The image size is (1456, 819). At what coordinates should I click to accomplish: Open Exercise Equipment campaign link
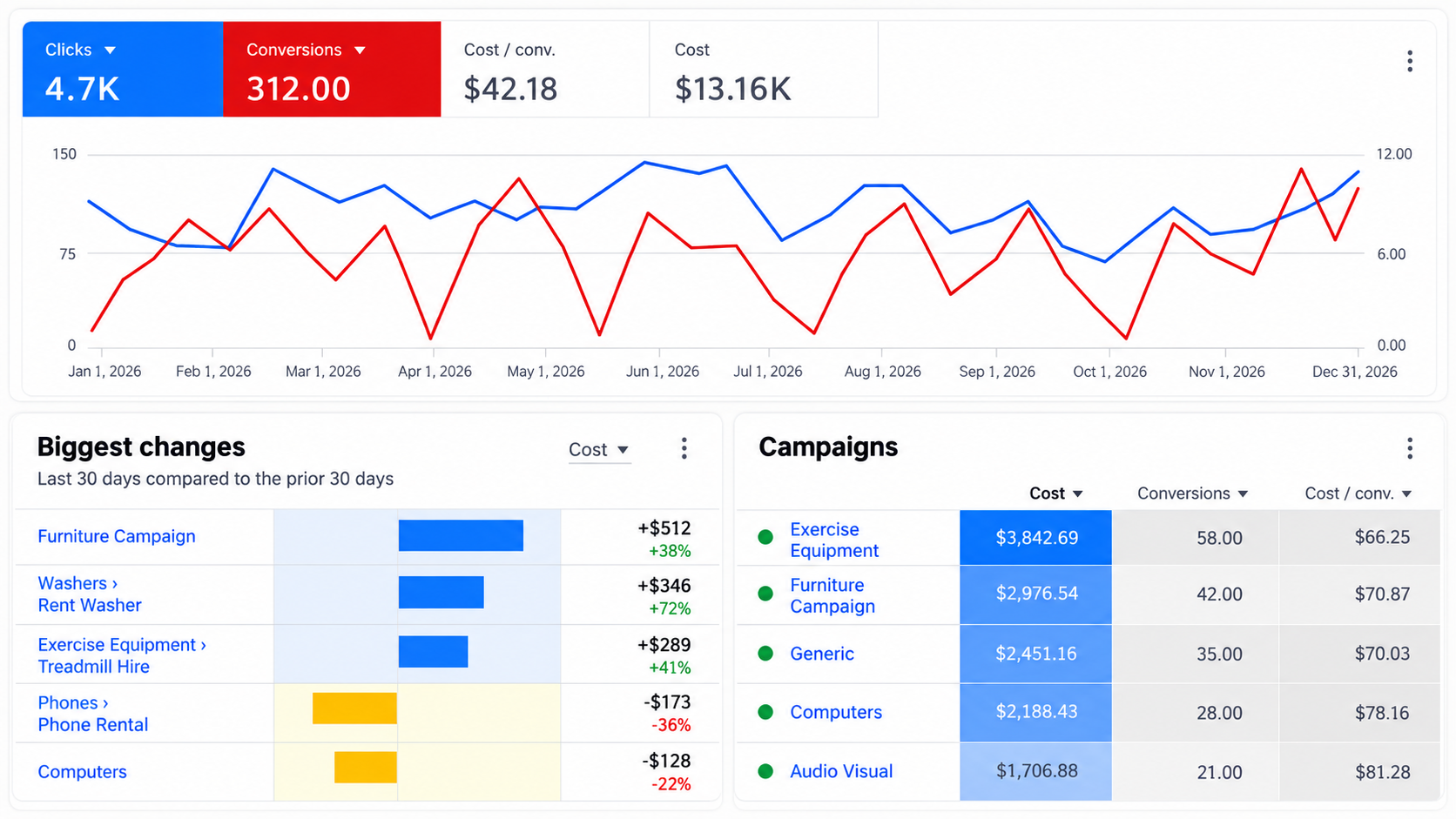(x=834, y=540)
